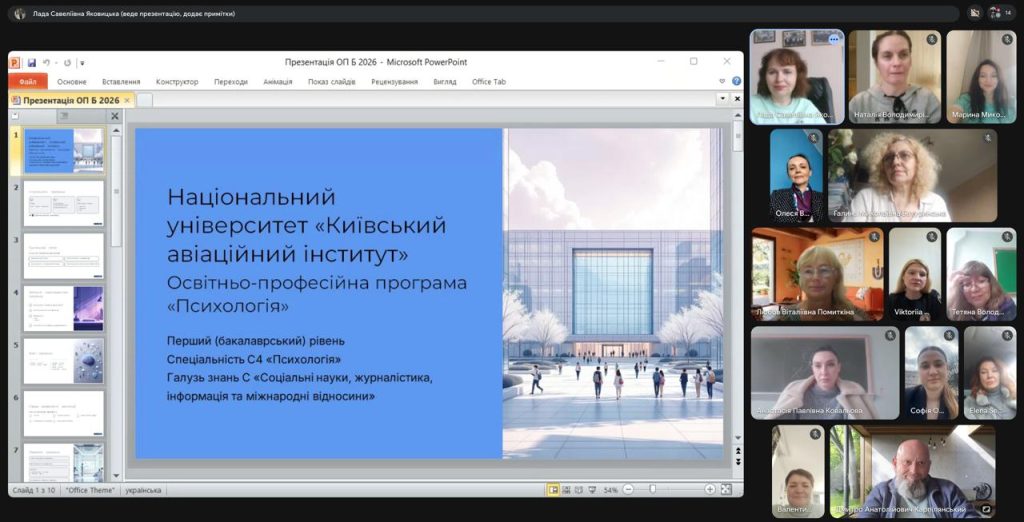
Task: Click zoom in plus button
Action: coord(710,490)
